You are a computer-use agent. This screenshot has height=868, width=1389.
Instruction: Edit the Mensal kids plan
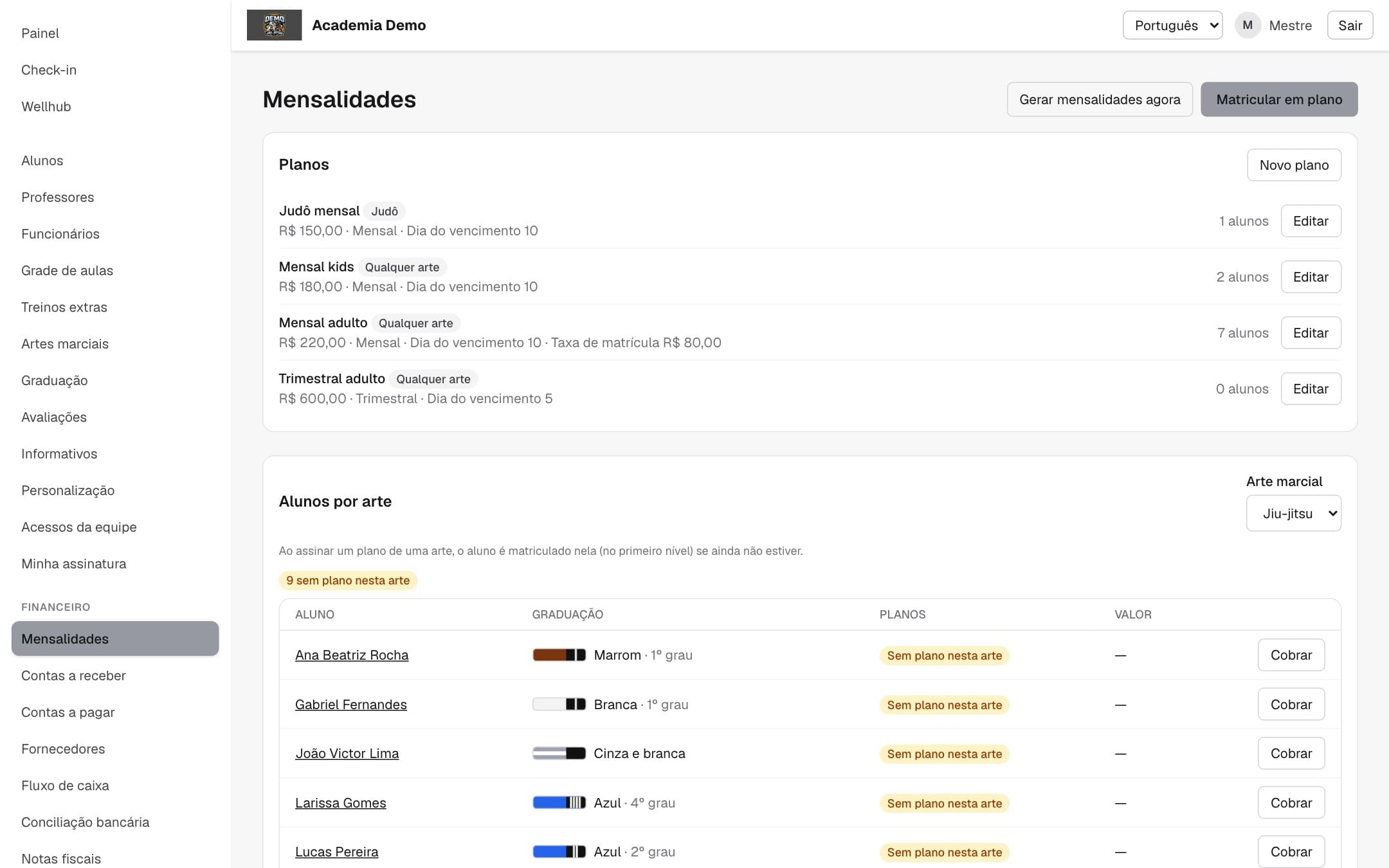point(1311,277)
